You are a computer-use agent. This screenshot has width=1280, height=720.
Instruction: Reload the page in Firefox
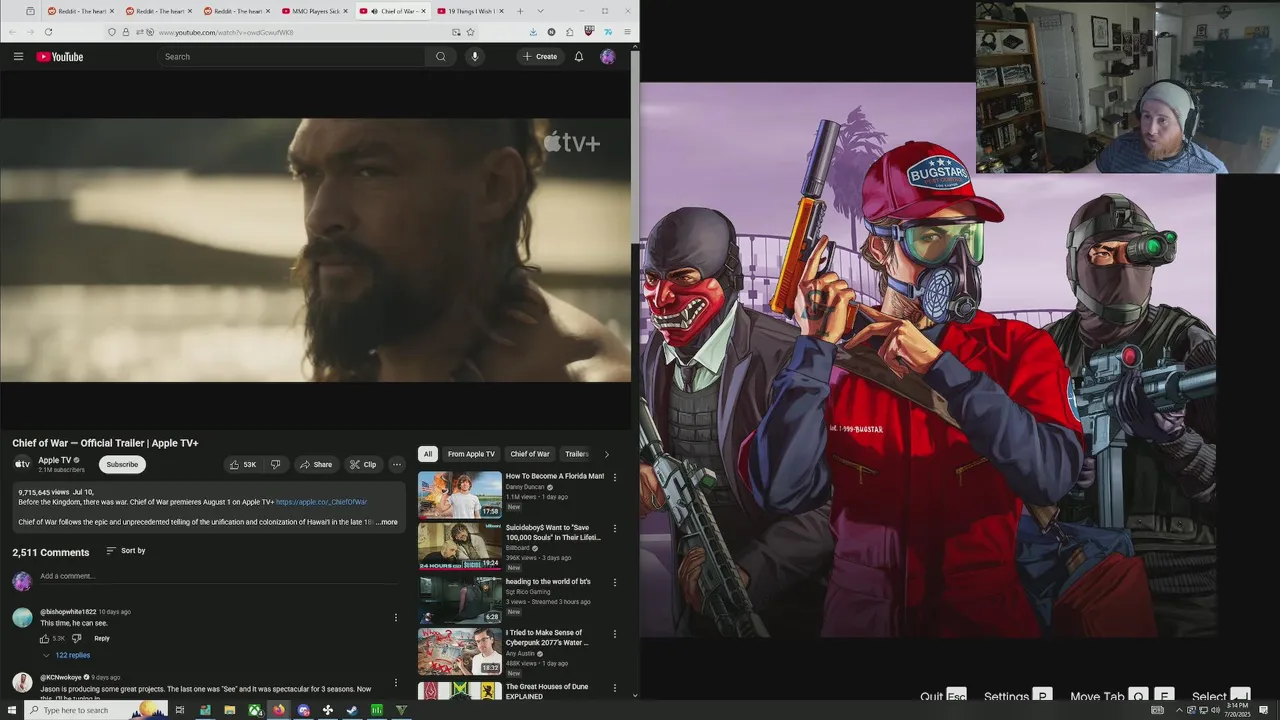(x=48, y=32)
